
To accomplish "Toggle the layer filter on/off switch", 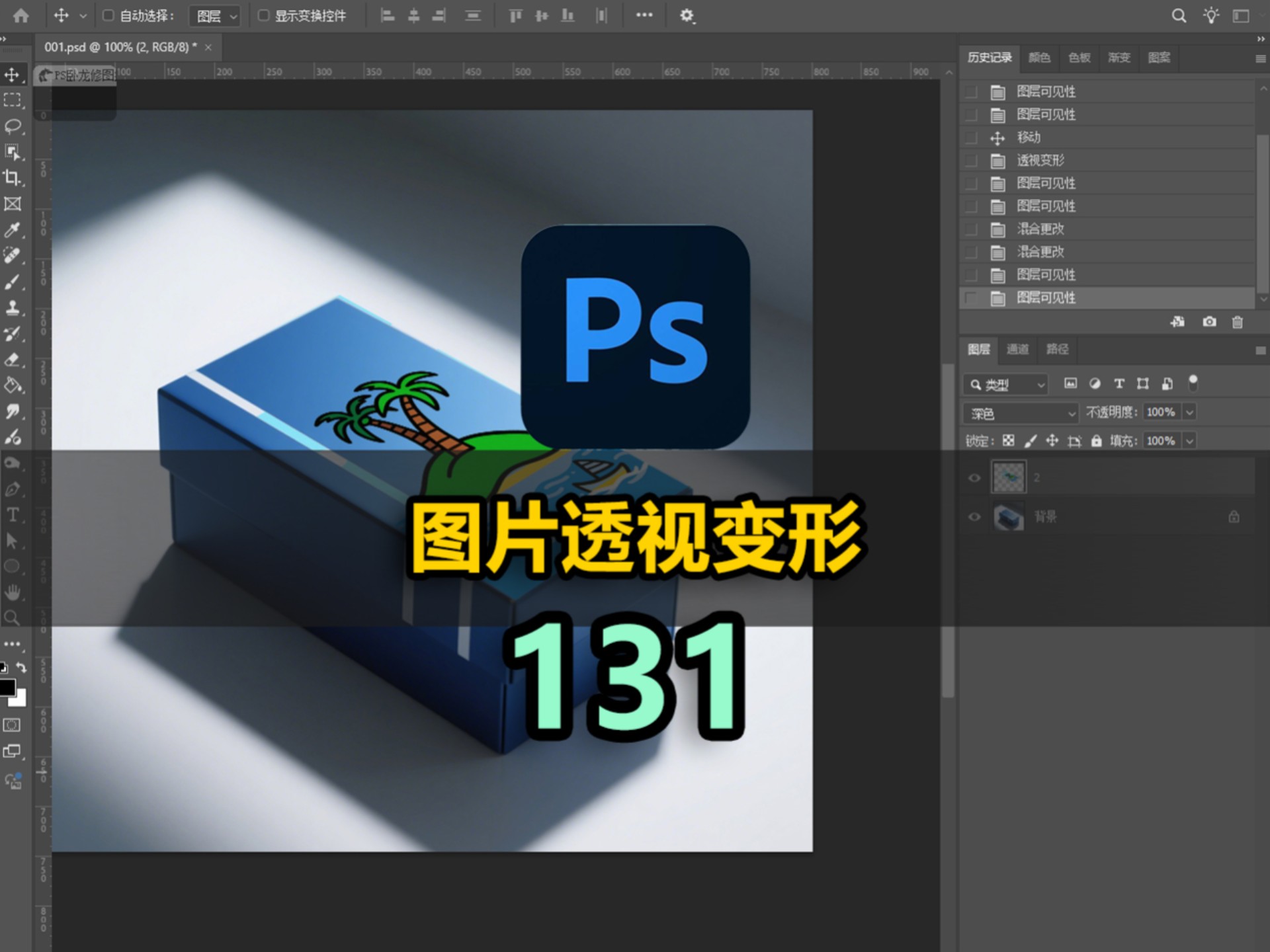I will coord(1193,383).
